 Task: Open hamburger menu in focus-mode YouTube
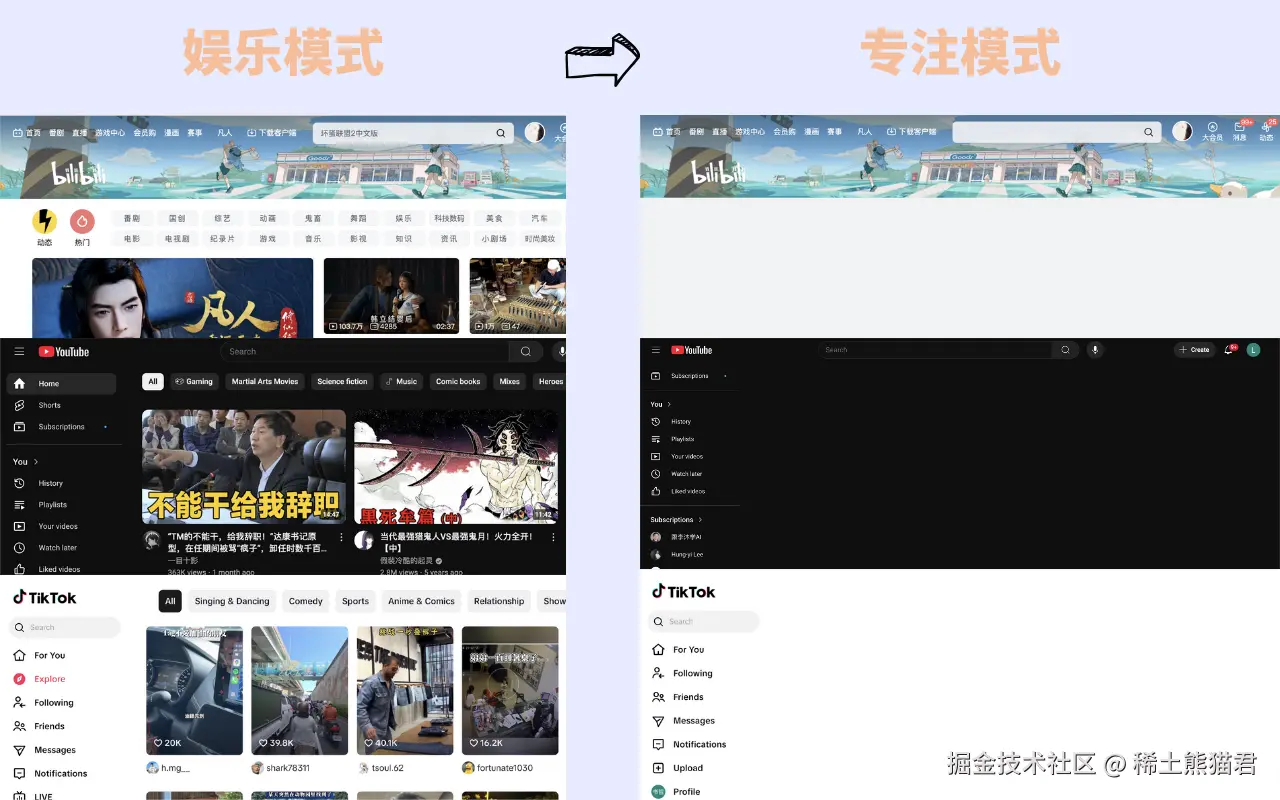pos(656,350)
